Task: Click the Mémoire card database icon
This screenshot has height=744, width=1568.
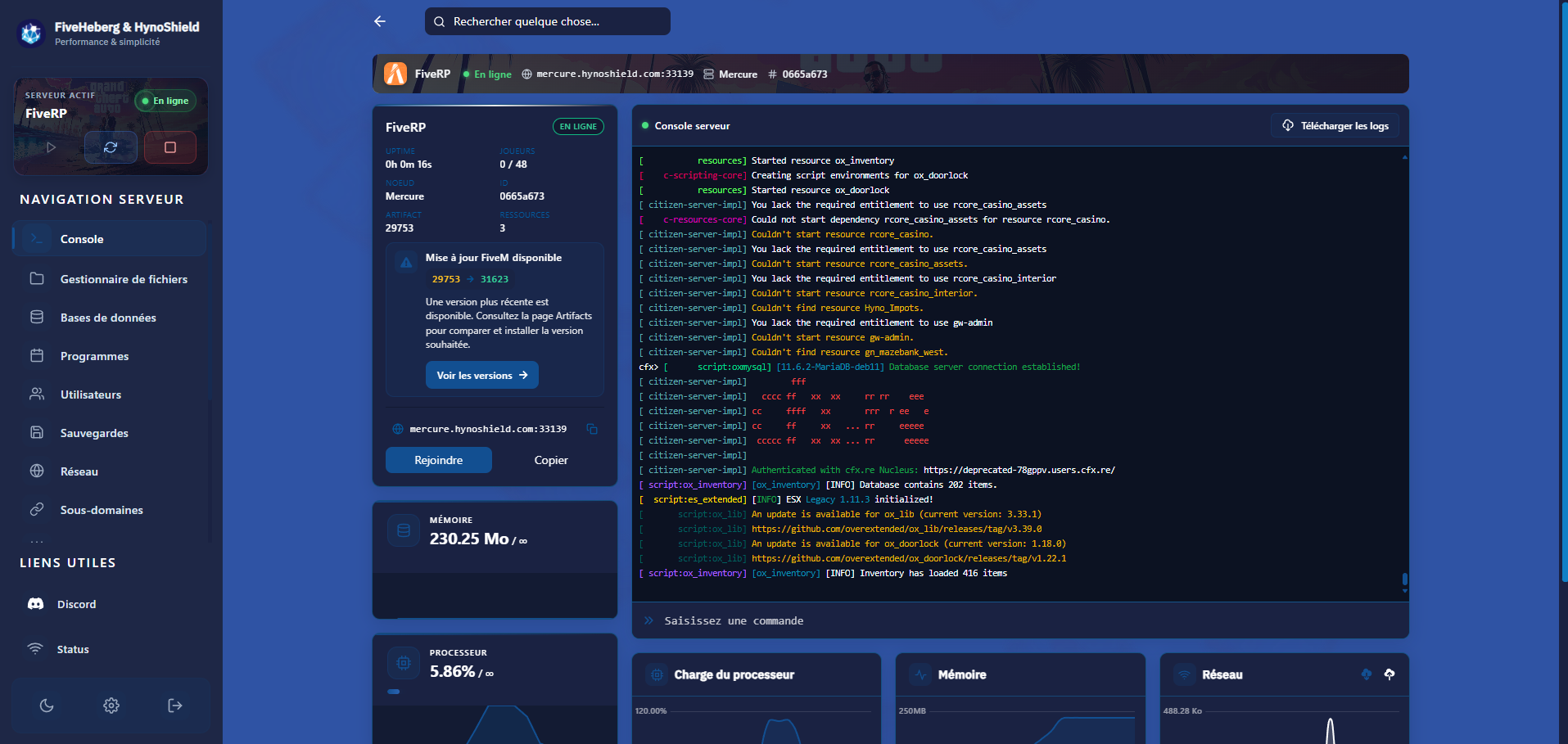Action: (x=404, y=530)
